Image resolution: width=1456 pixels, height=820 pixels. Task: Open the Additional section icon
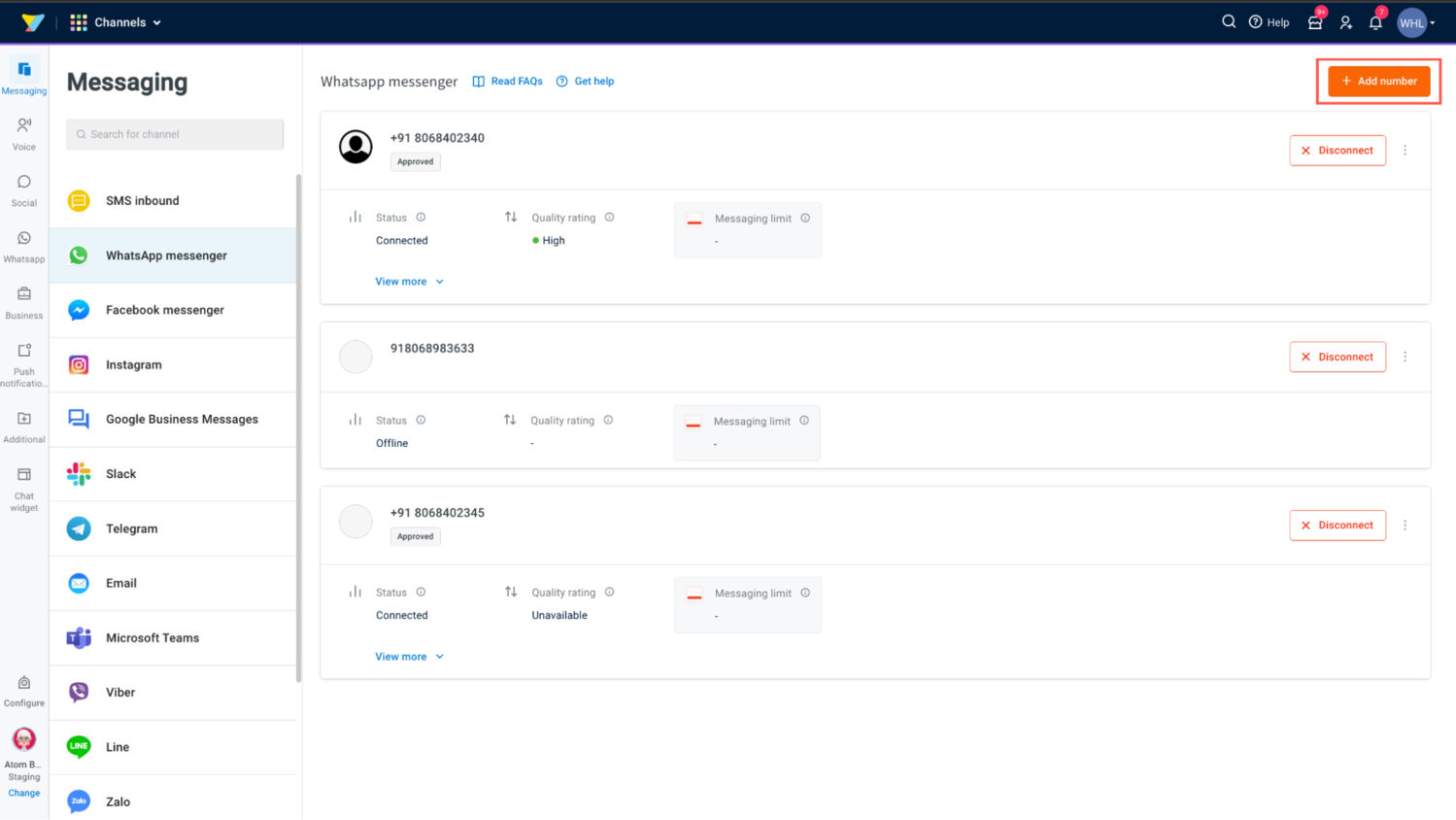pyautogui.click(x=24, y=418)
